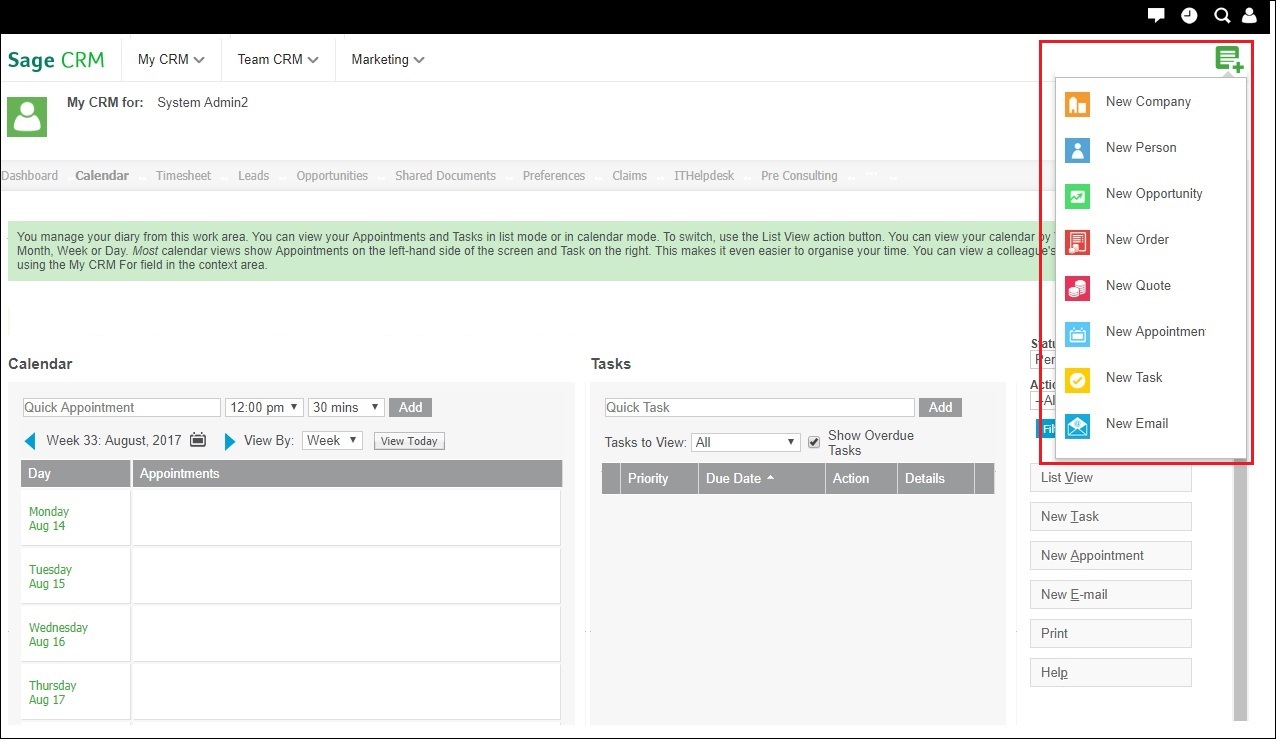Click the New Appointment calendar icon
The width and height of the screenshot is (1277, 739).
coord(1077,334)
